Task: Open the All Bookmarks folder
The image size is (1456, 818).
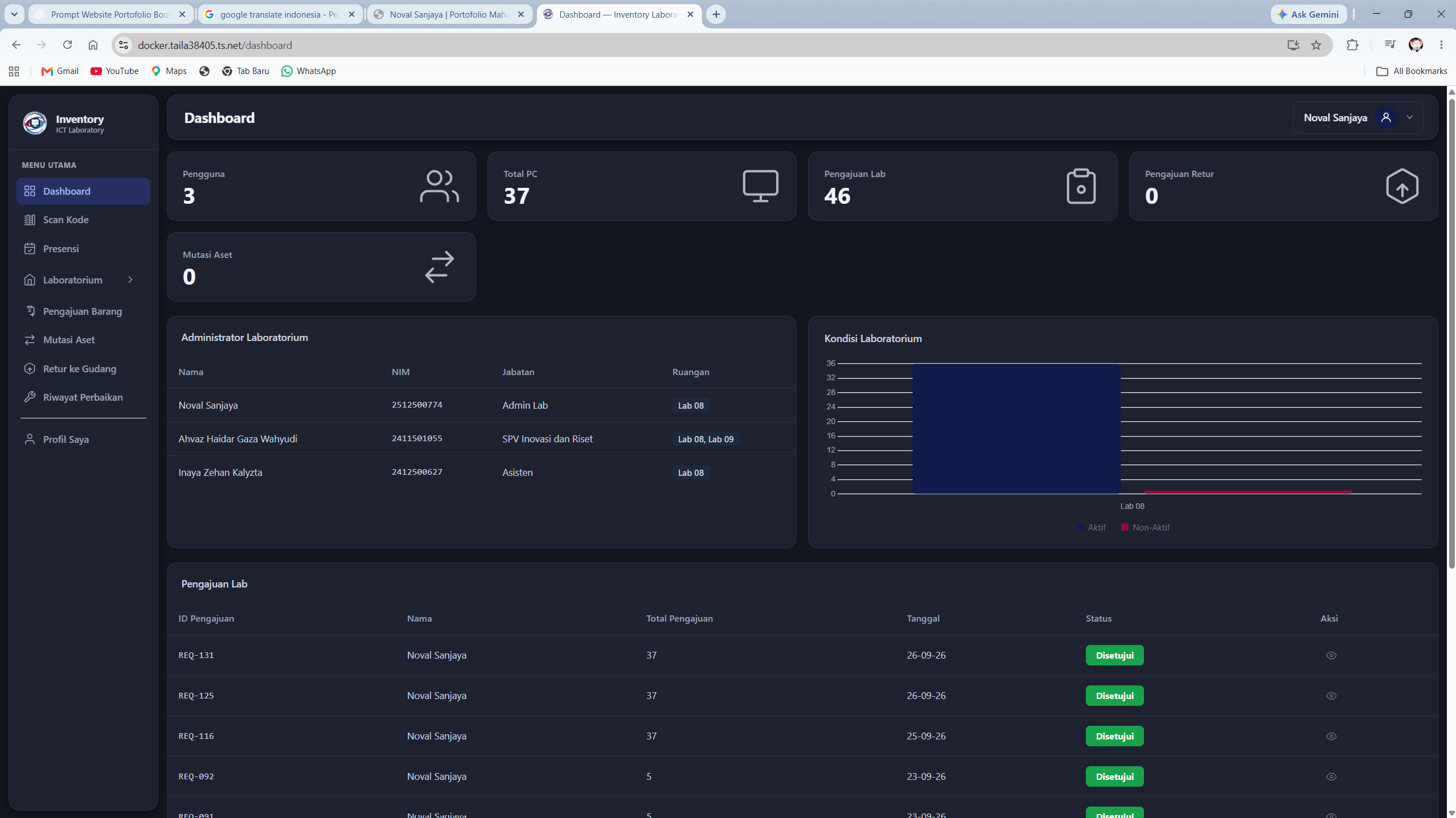Action: [1411, 71]
